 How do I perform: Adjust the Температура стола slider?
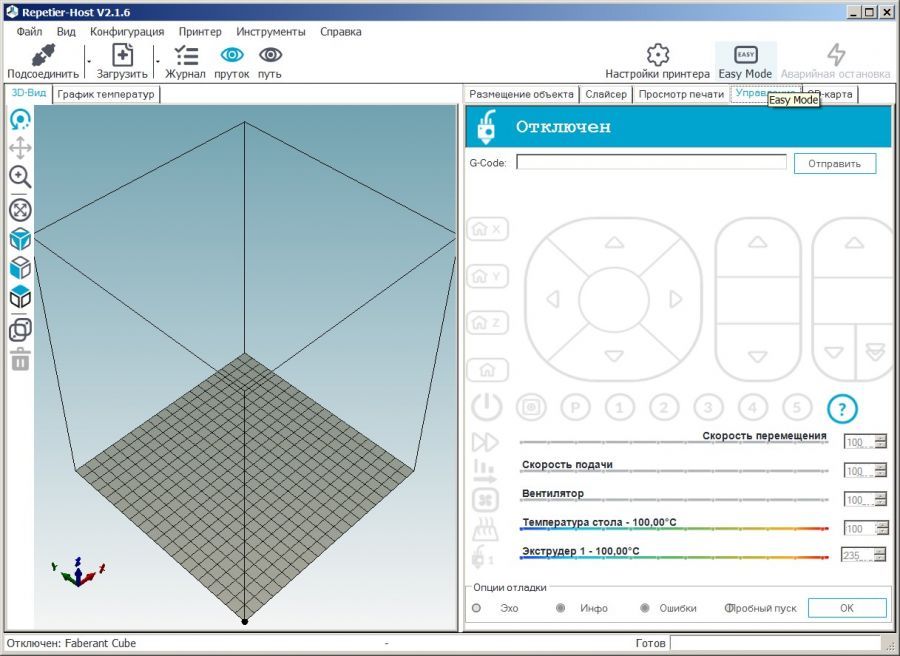tap(670, 528)
